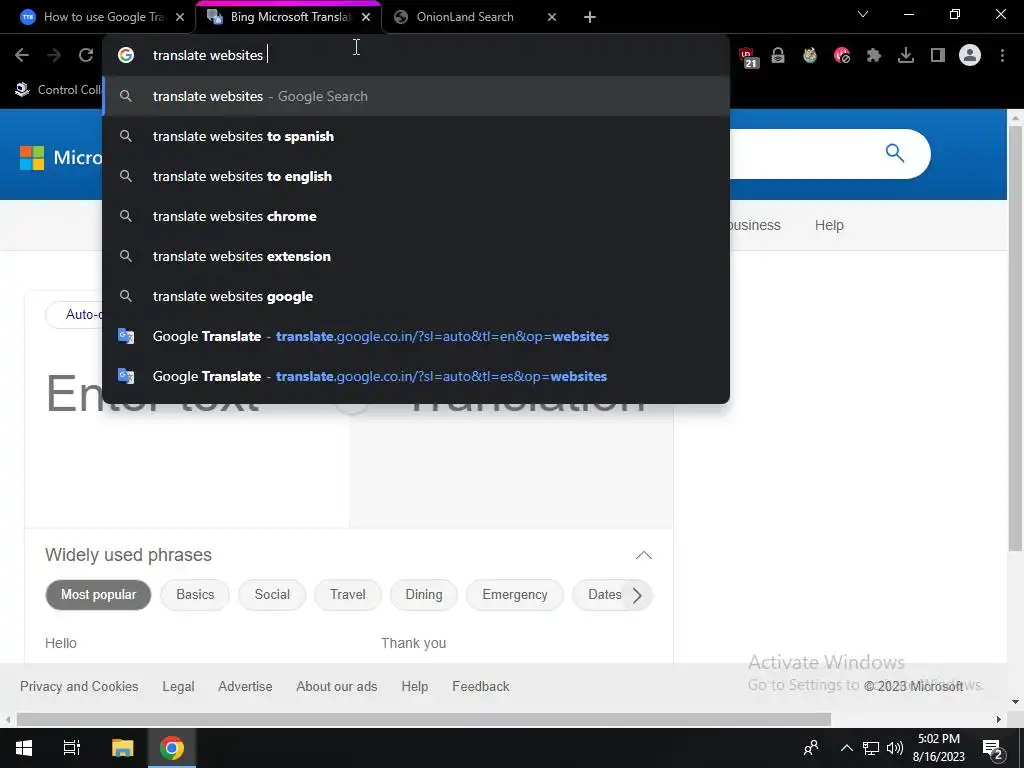Open Task View on the taskbar

(x=72, y=748)
